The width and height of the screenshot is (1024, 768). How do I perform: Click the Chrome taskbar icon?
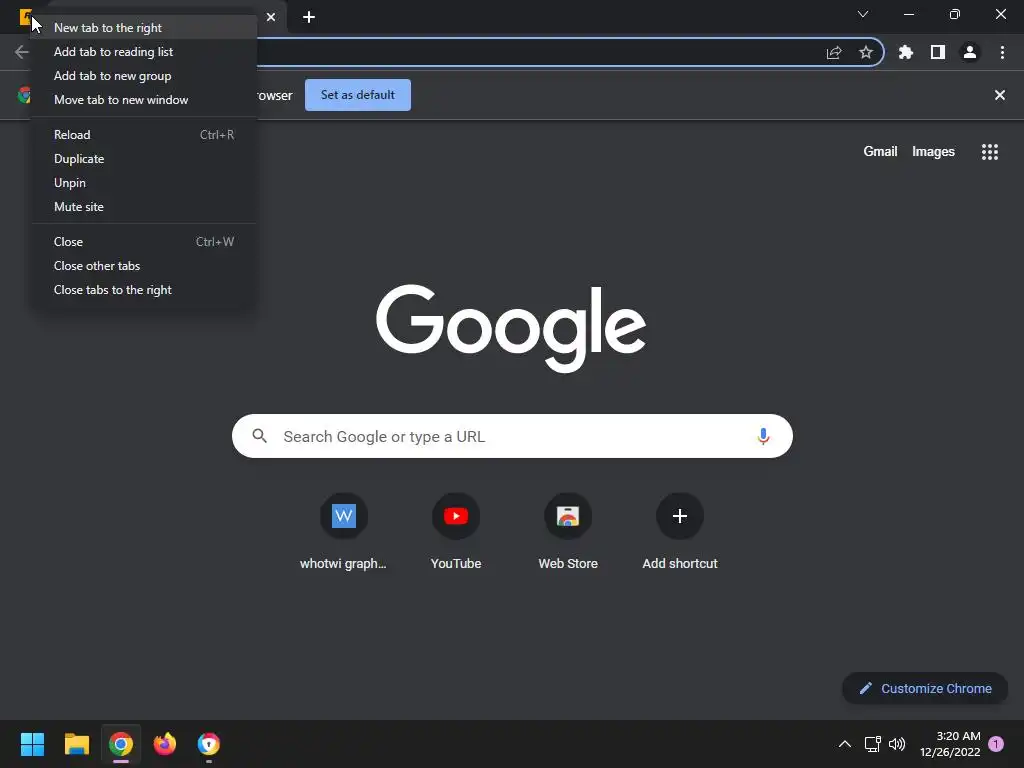coord(121,744)
